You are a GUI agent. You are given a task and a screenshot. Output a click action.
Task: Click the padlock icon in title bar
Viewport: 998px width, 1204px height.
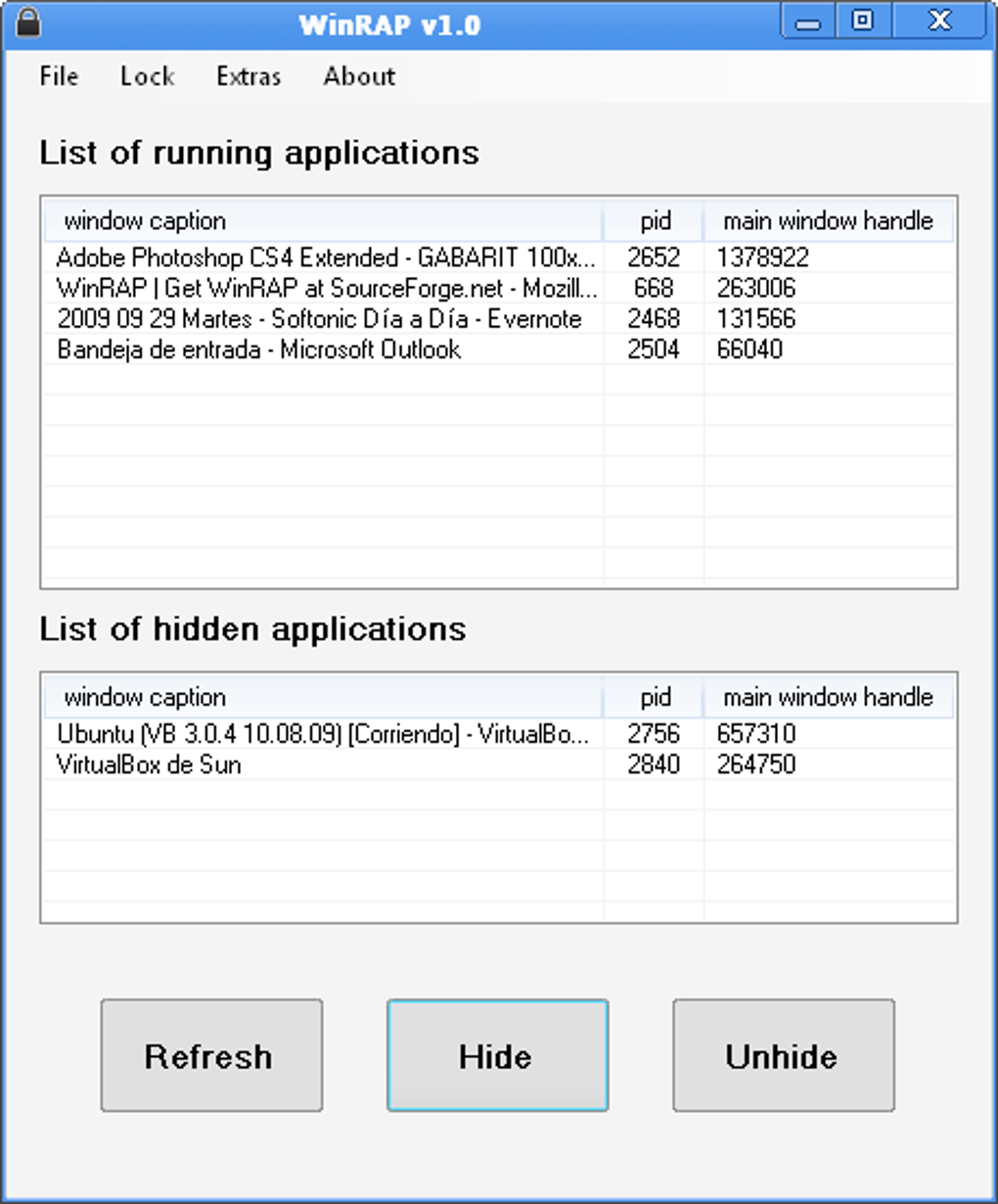pos(28,22)
